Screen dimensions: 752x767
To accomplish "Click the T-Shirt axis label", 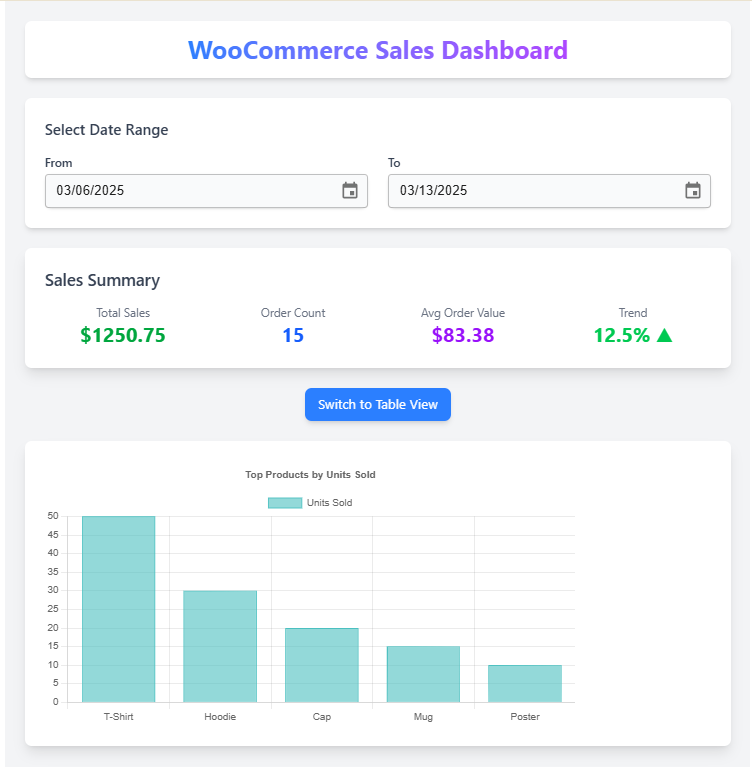I will pos(118,717).
